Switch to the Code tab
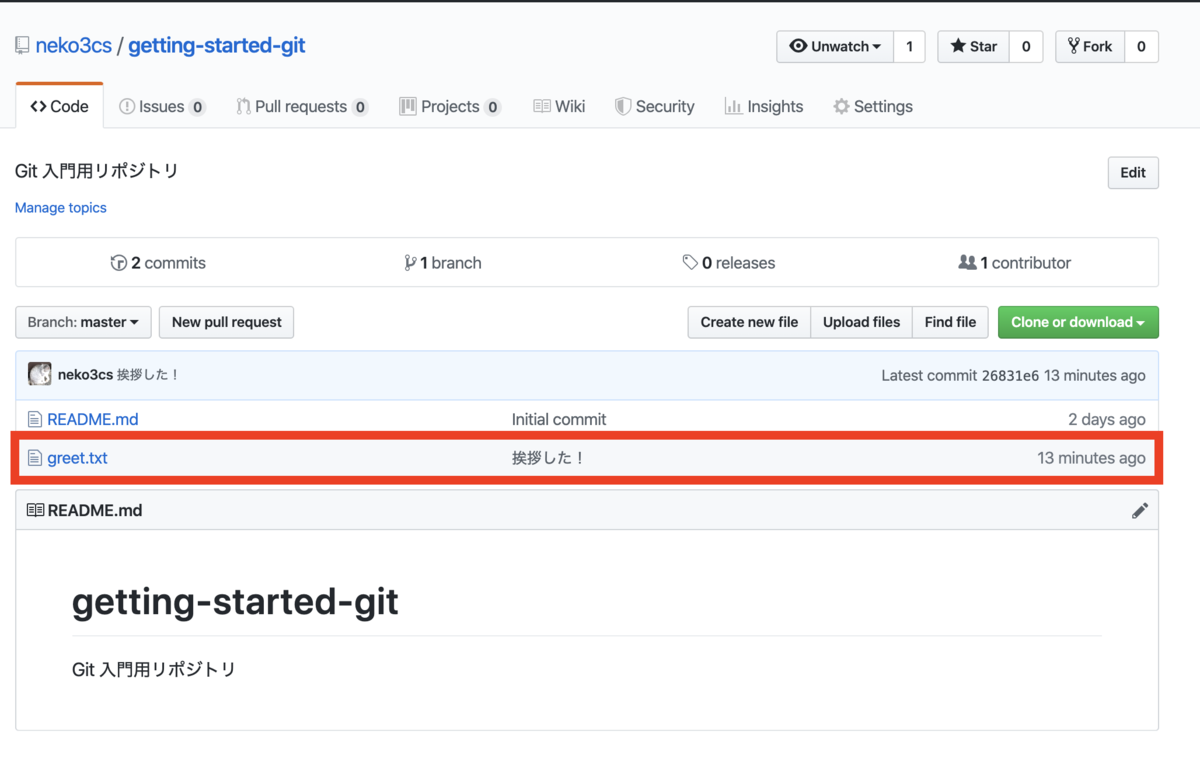The image size is (1200, 759). (x=59, y=106)
